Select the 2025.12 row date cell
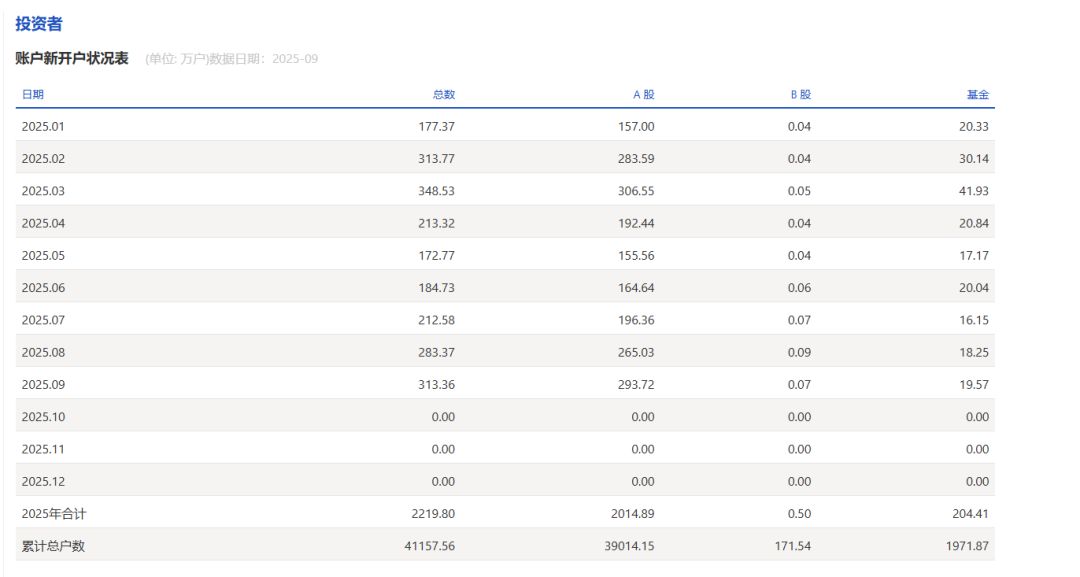Viewport: 1080px width, 577px height. [43, 481]
